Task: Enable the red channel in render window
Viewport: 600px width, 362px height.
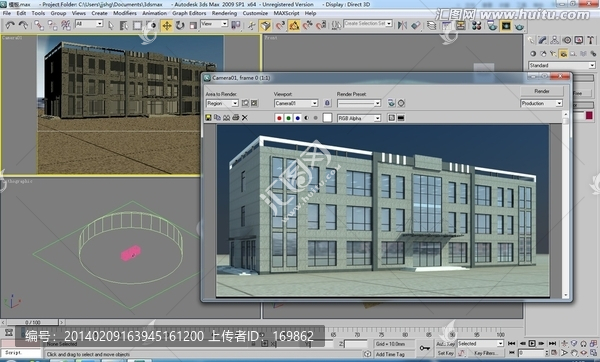Action: pos(279,118)
